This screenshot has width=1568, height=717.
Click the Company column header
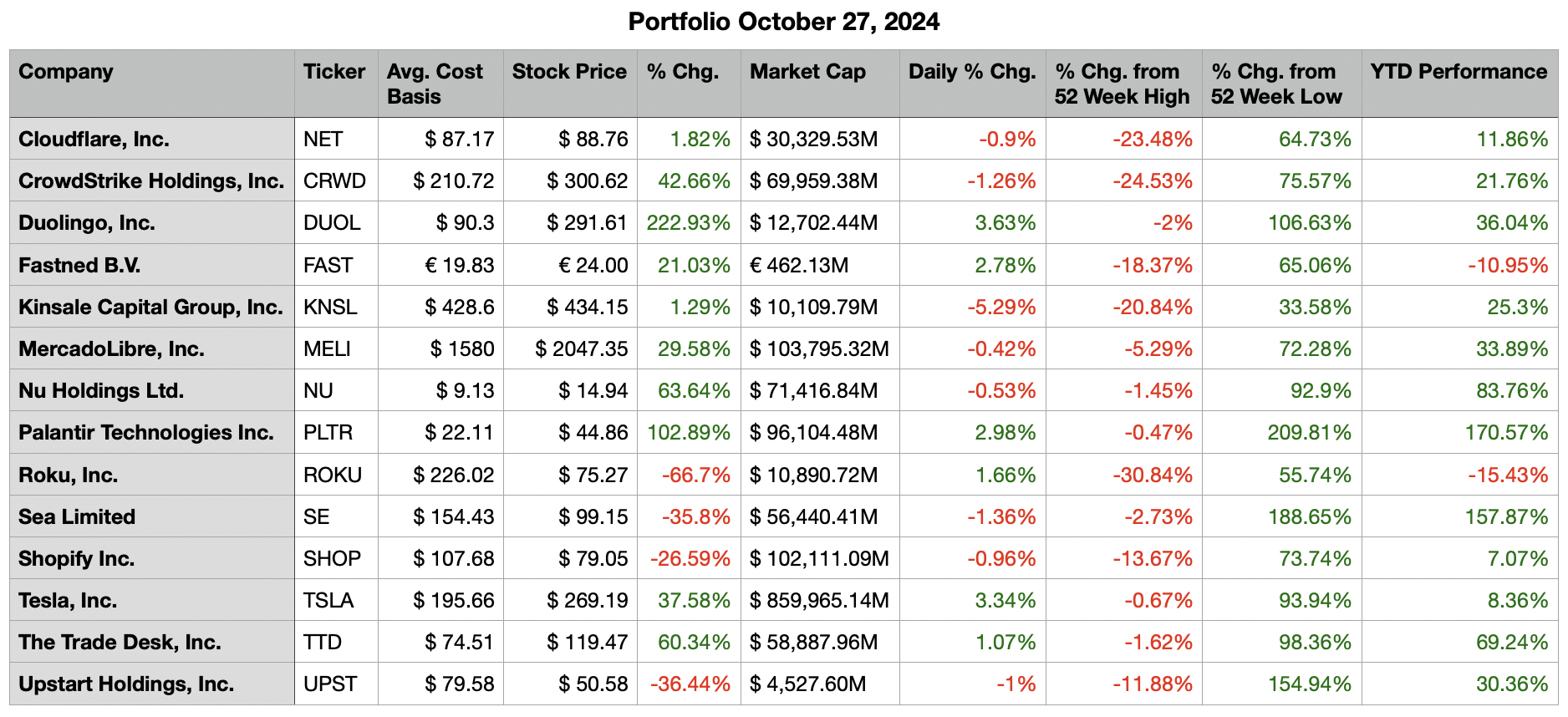click(66, 72)
